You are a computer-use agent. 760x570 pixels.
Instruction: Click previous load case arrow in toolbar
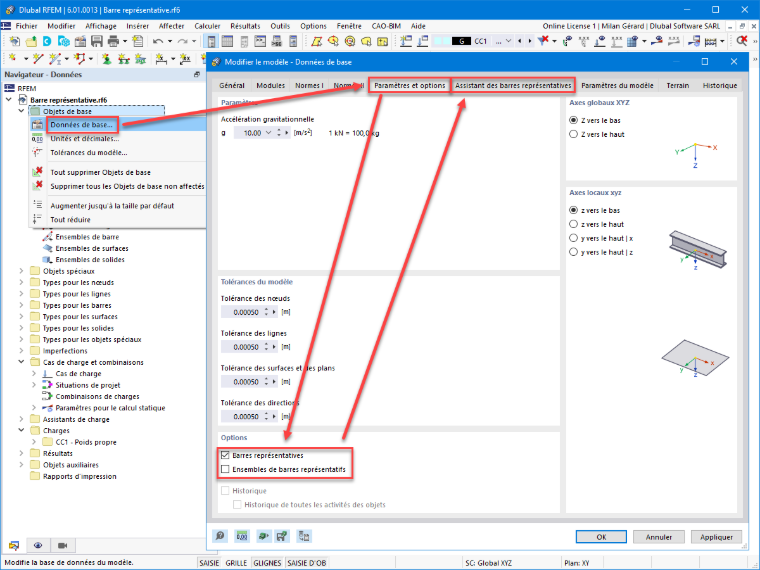[520, 41]
